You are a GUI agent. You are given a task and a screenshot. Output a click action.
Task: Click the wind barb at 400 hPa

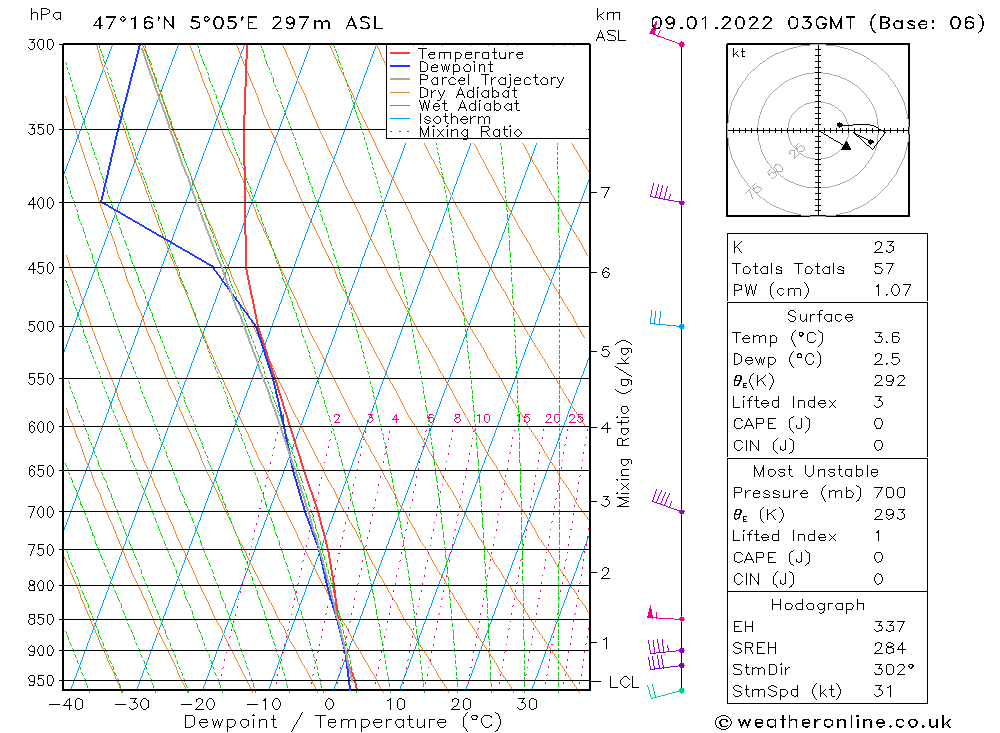(666, 194)
